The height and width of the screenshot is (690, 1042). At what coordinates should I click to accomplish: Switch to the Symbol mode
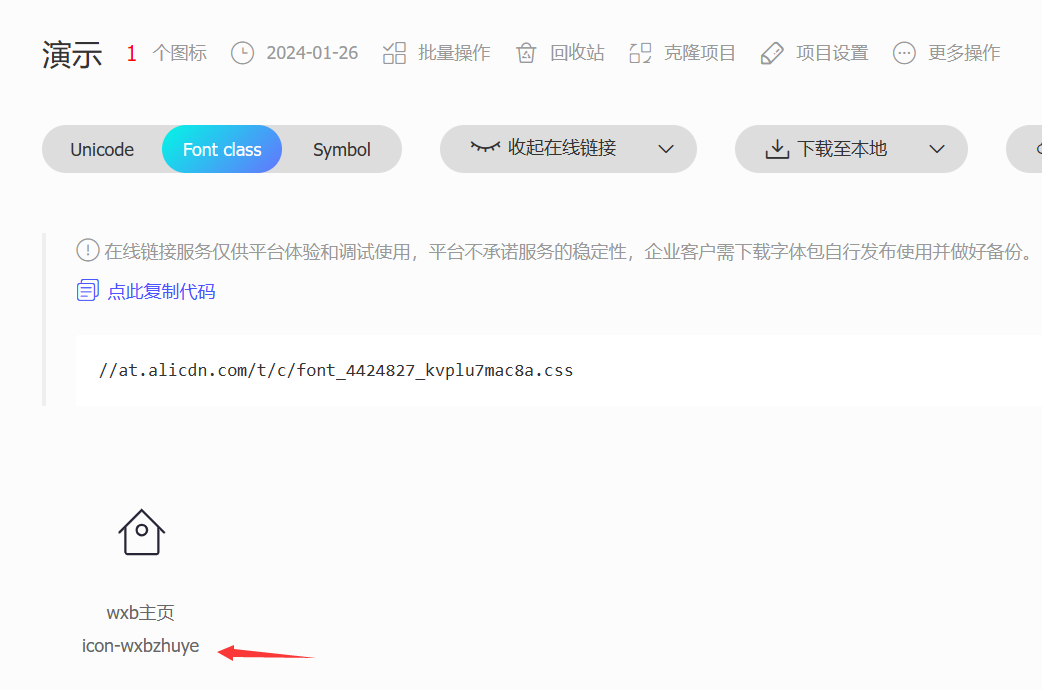coord(342,150)
